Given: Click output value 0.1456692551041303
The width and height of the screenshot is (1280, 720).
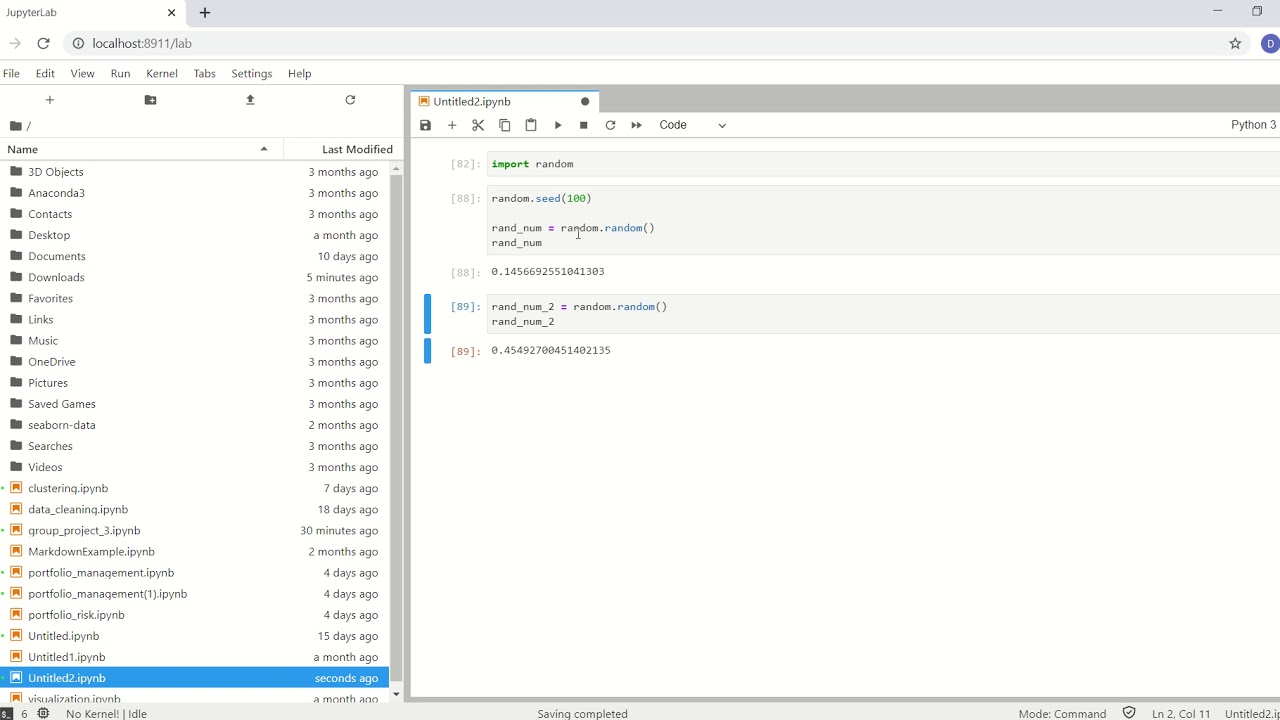Looking at the screenshot, I should [548, 272].
